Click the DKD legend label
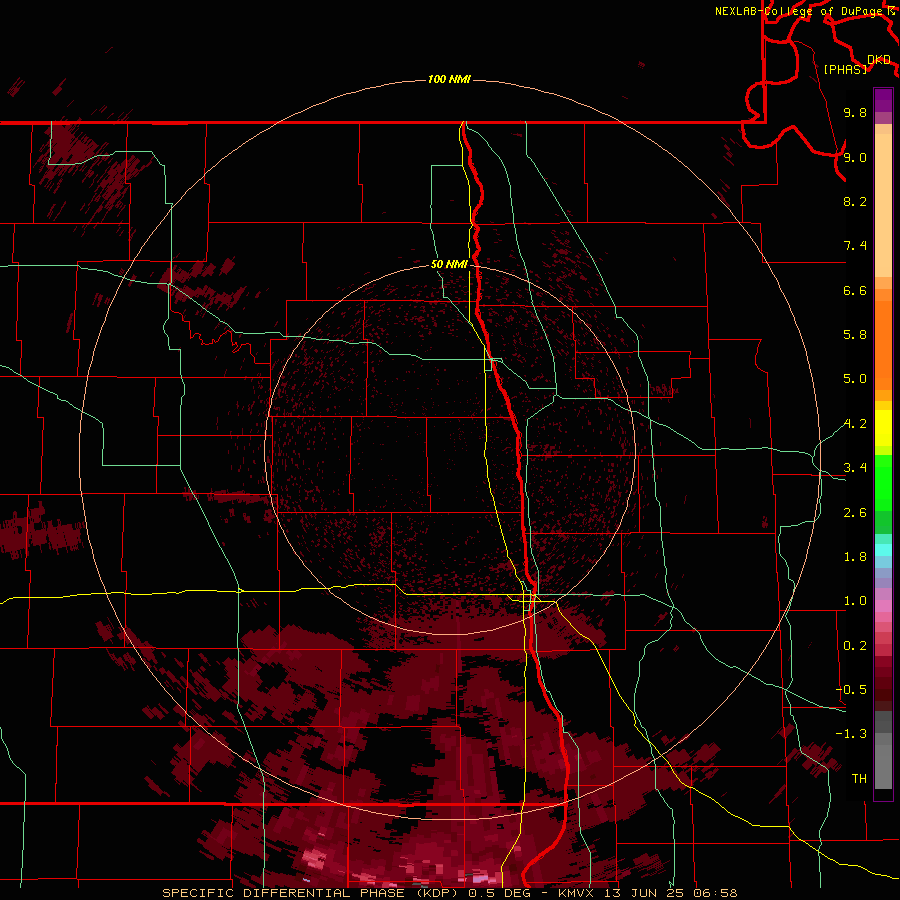This screenshot has width=900, height=900. (878, 59)
